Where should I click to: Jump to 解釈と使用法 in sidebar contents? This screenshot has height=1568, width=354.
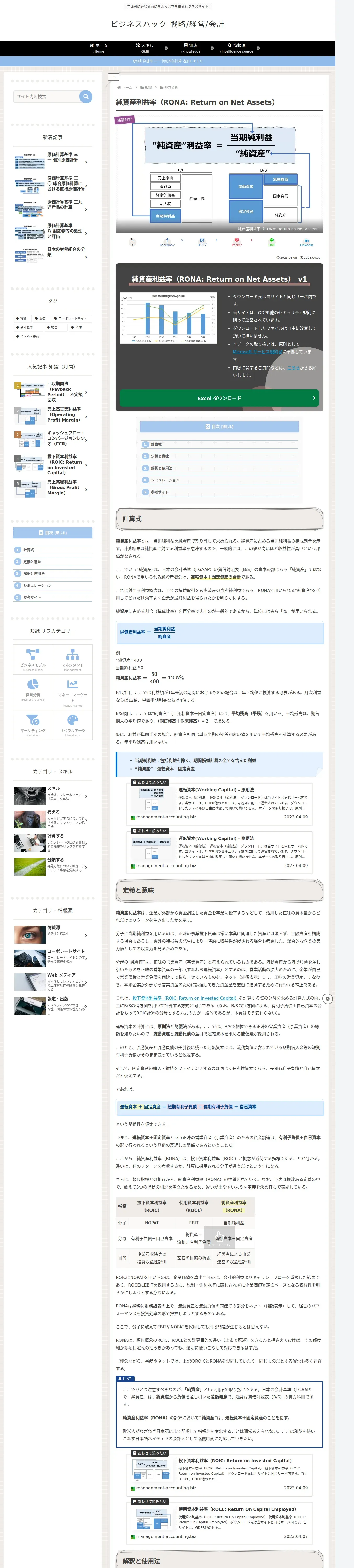(x=33, y=573)
